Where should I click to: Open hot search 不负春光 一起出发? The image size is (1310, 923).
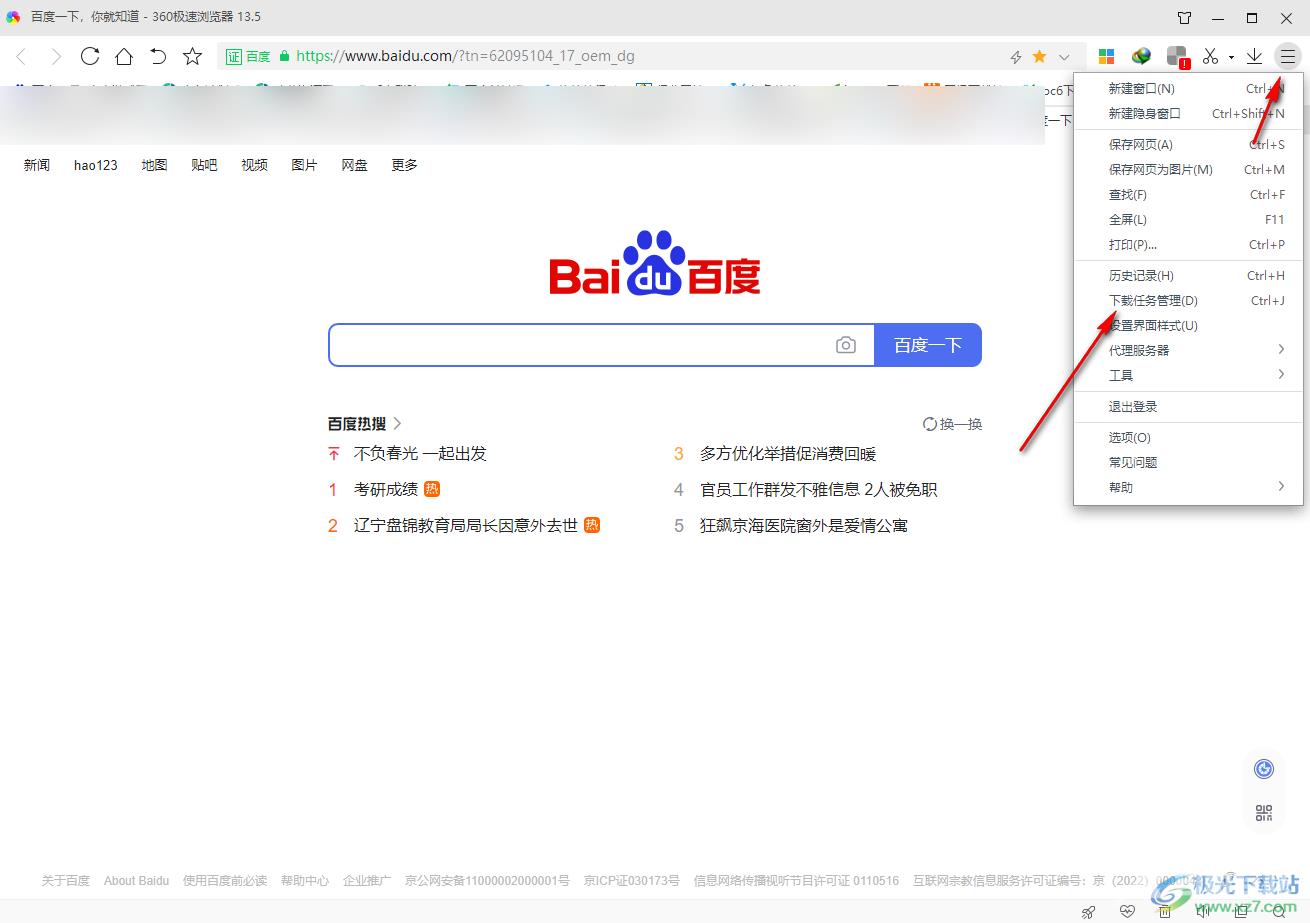click(x=420, y=454)
